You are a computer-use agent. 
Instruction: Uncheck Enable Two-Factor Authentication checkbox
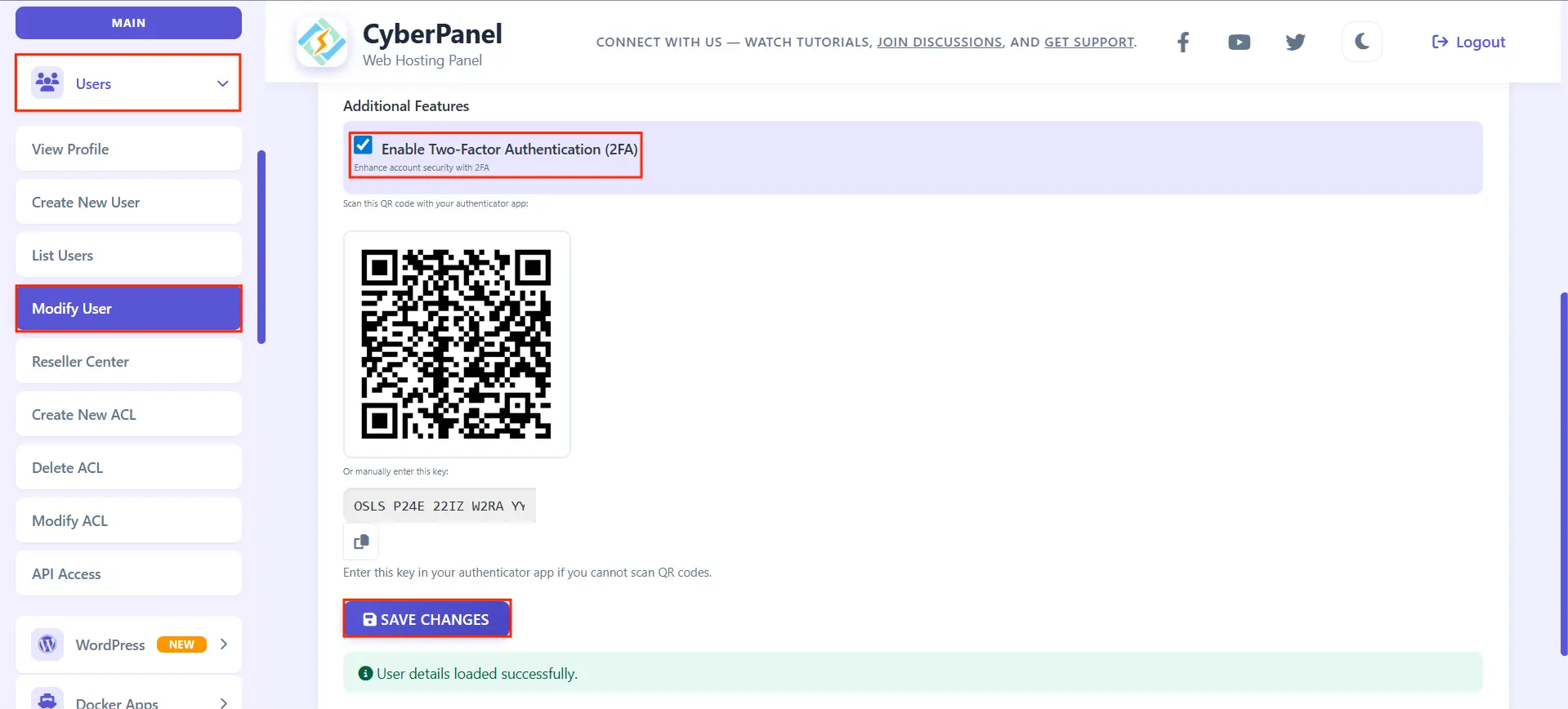(363, 145)
